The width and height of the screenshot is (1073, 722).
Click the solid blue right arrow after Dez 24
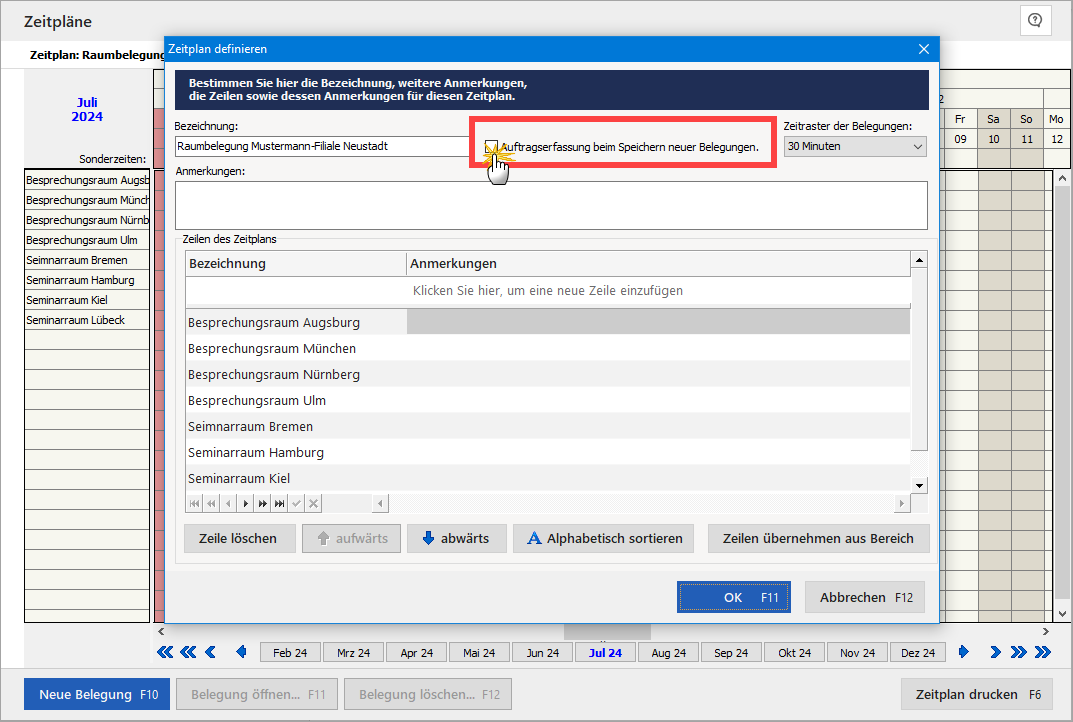point(964,653)
